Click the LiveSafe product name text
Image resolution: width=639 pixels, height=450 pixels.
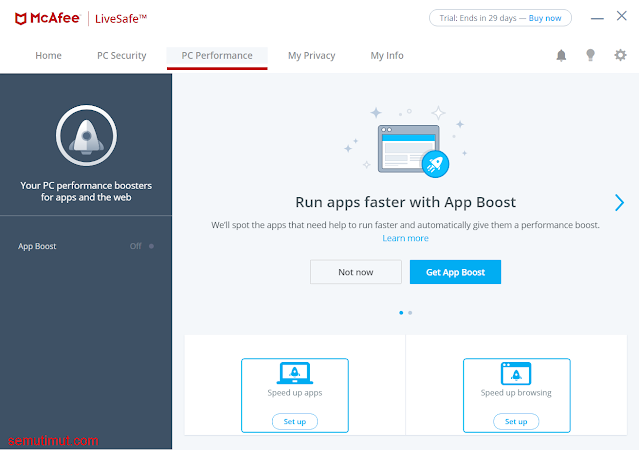(121, 18)
